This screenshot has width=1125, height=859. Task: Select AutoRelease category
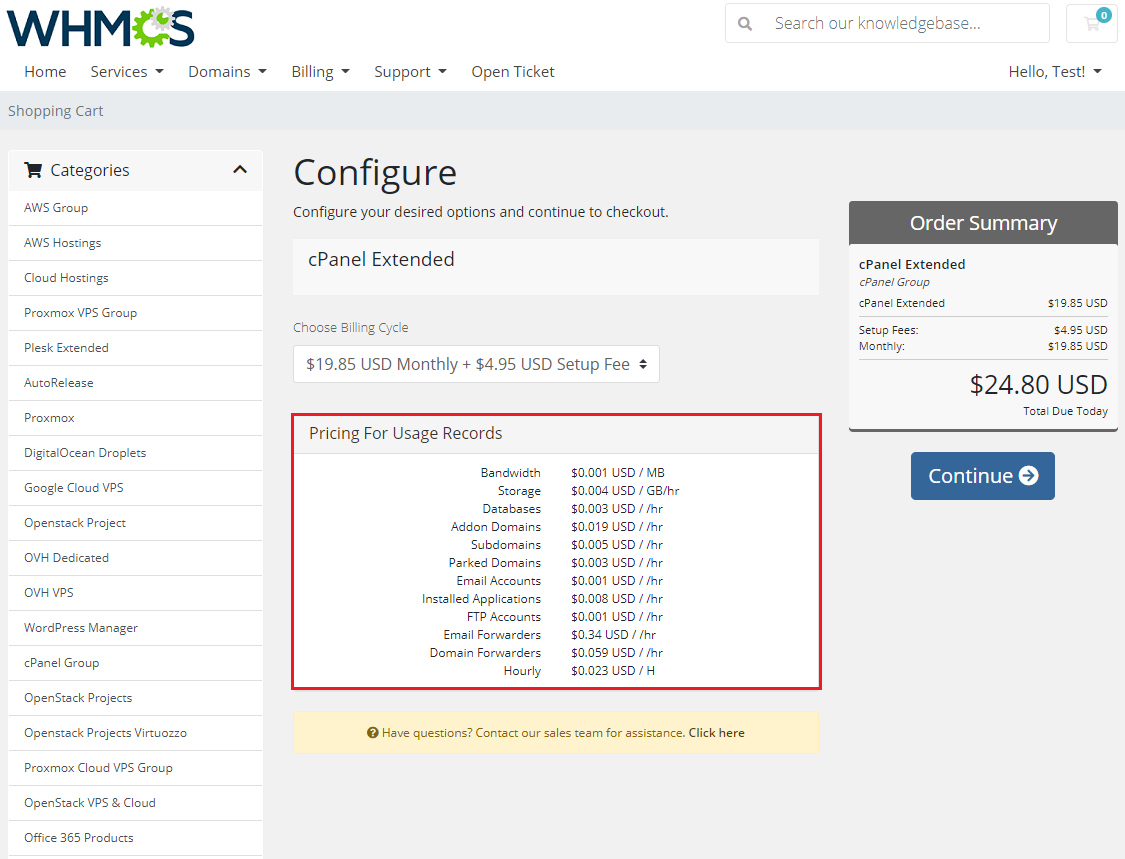pos(136,383)
